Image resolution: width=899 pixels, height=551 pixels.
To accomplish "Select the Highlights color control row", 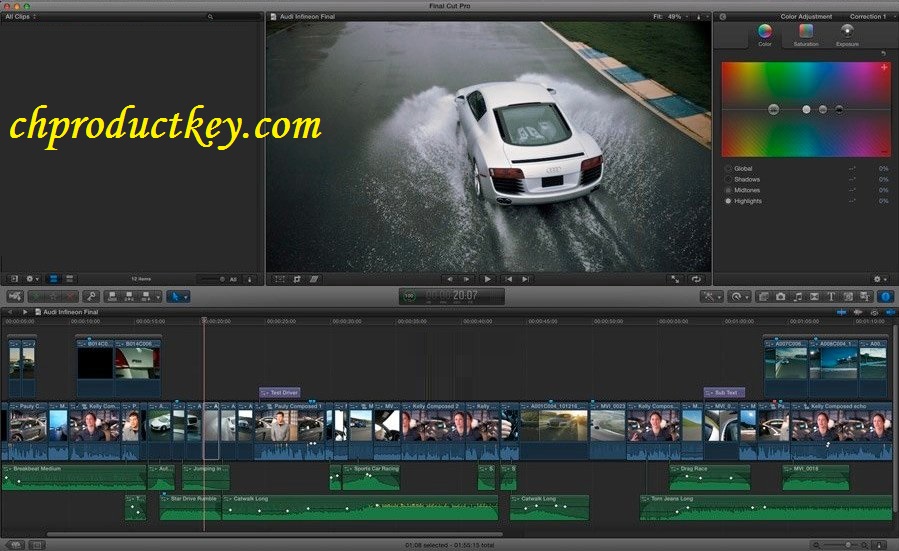I will (x=806, y=201).
